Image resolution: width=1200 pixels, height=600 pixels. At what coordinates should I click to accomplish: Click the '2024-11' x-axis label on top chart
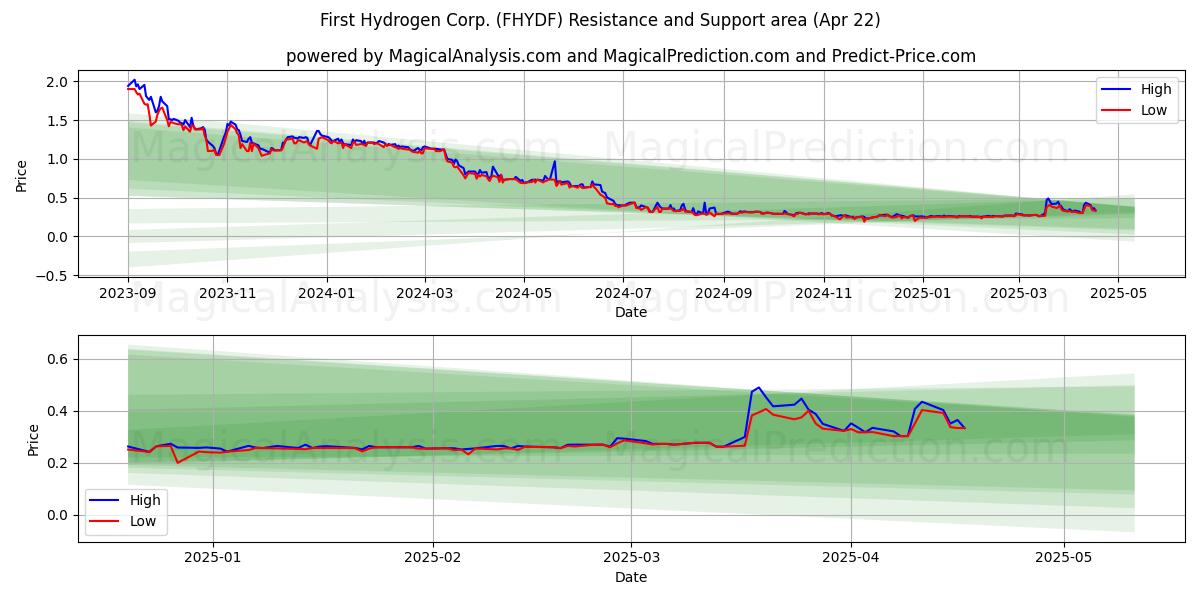[x=823, y=293]
